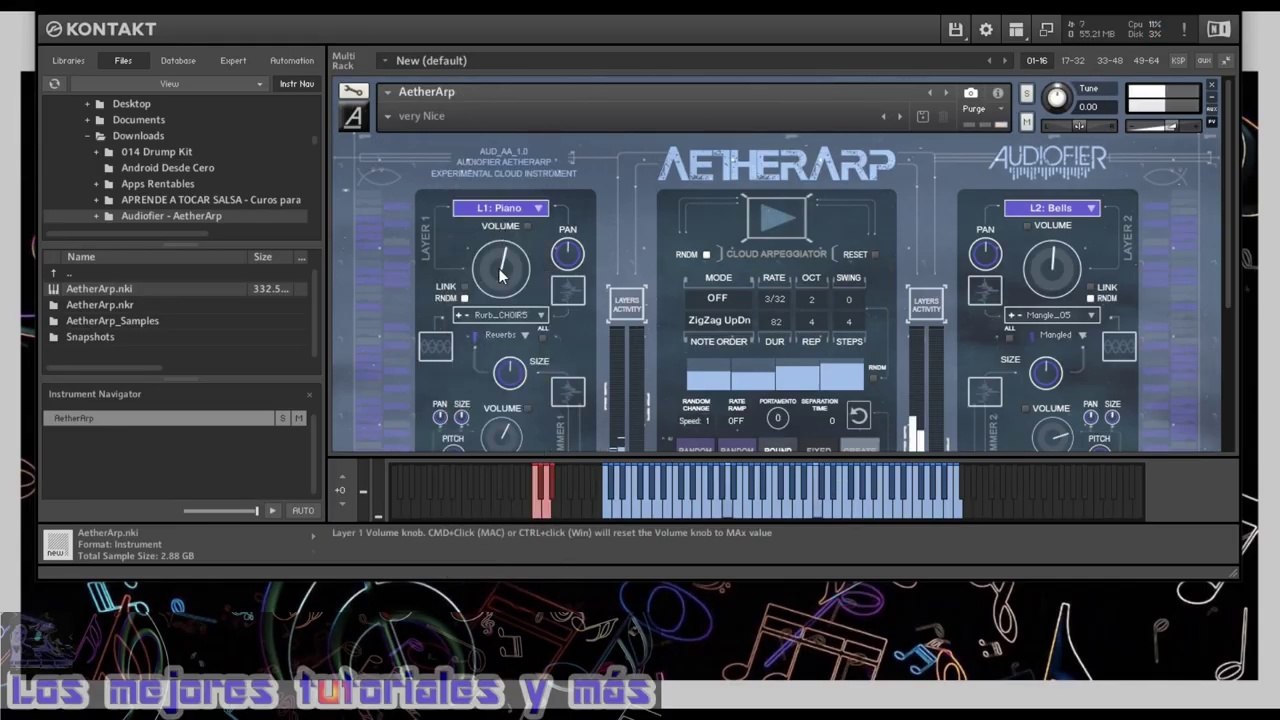
Task: Click the Layers Activity box above left meter
Action: coord(627,304)
